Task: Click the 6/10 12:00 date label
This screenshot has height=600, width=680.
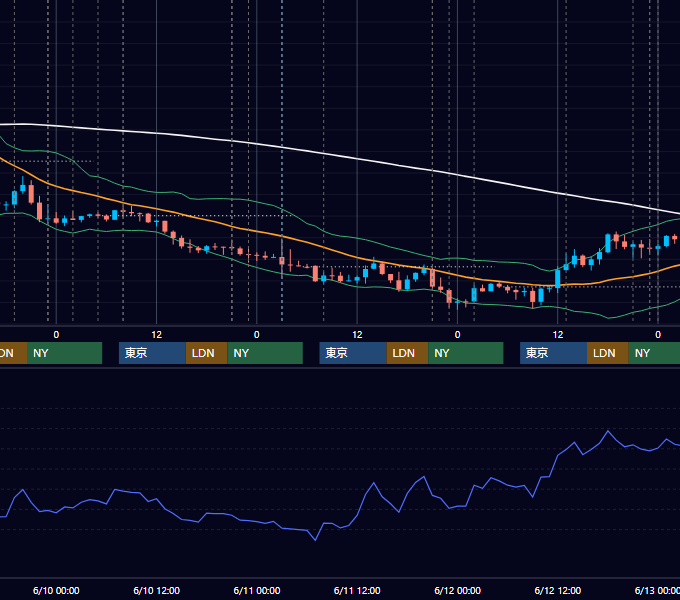Action: click(157, 590)
